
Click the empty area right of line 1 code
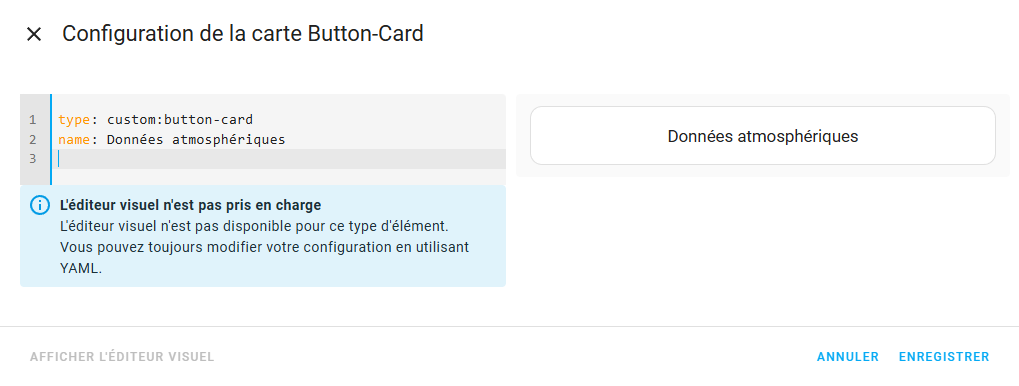[379, 120]
